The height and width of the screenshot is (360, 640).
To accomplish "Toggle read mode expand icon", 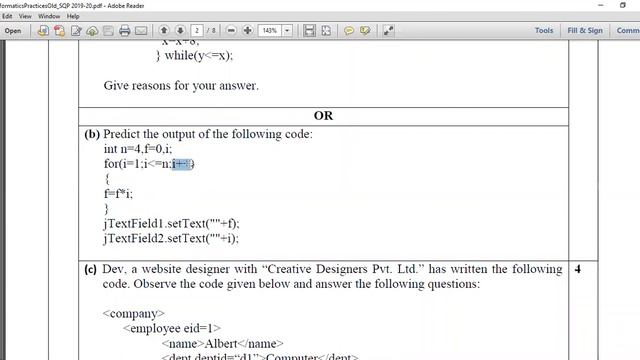I will click(x=388, y=31).
